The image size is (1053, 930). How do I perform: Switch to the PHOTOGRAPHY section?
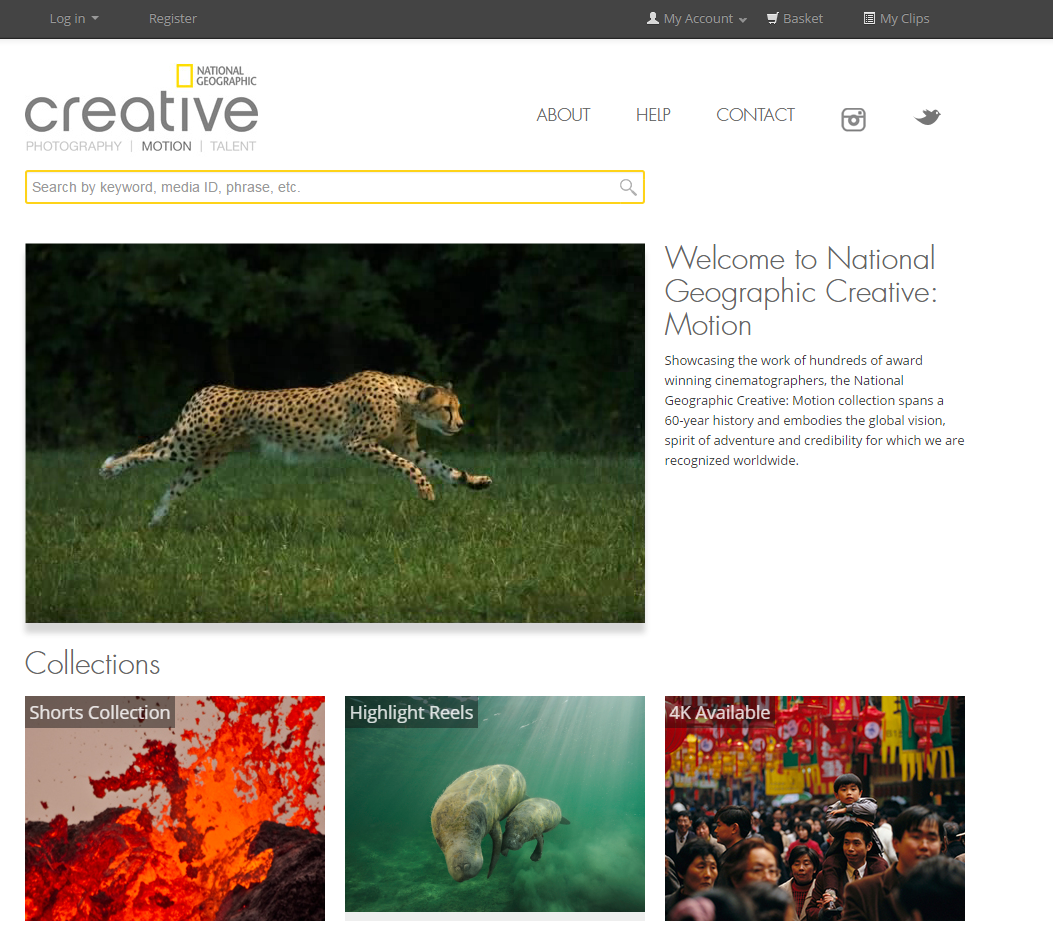tap(74, 146)
